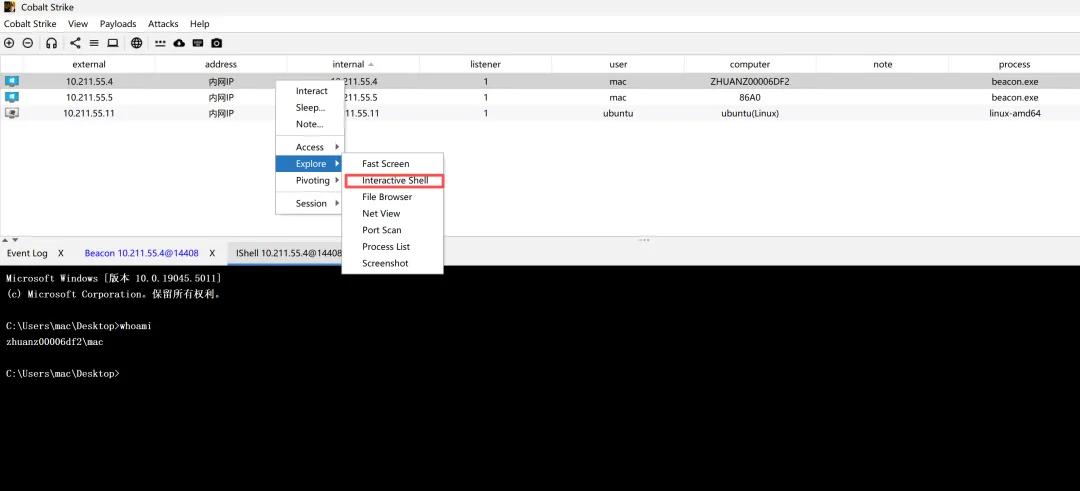Select computer cell 86A0

[750, 97]
